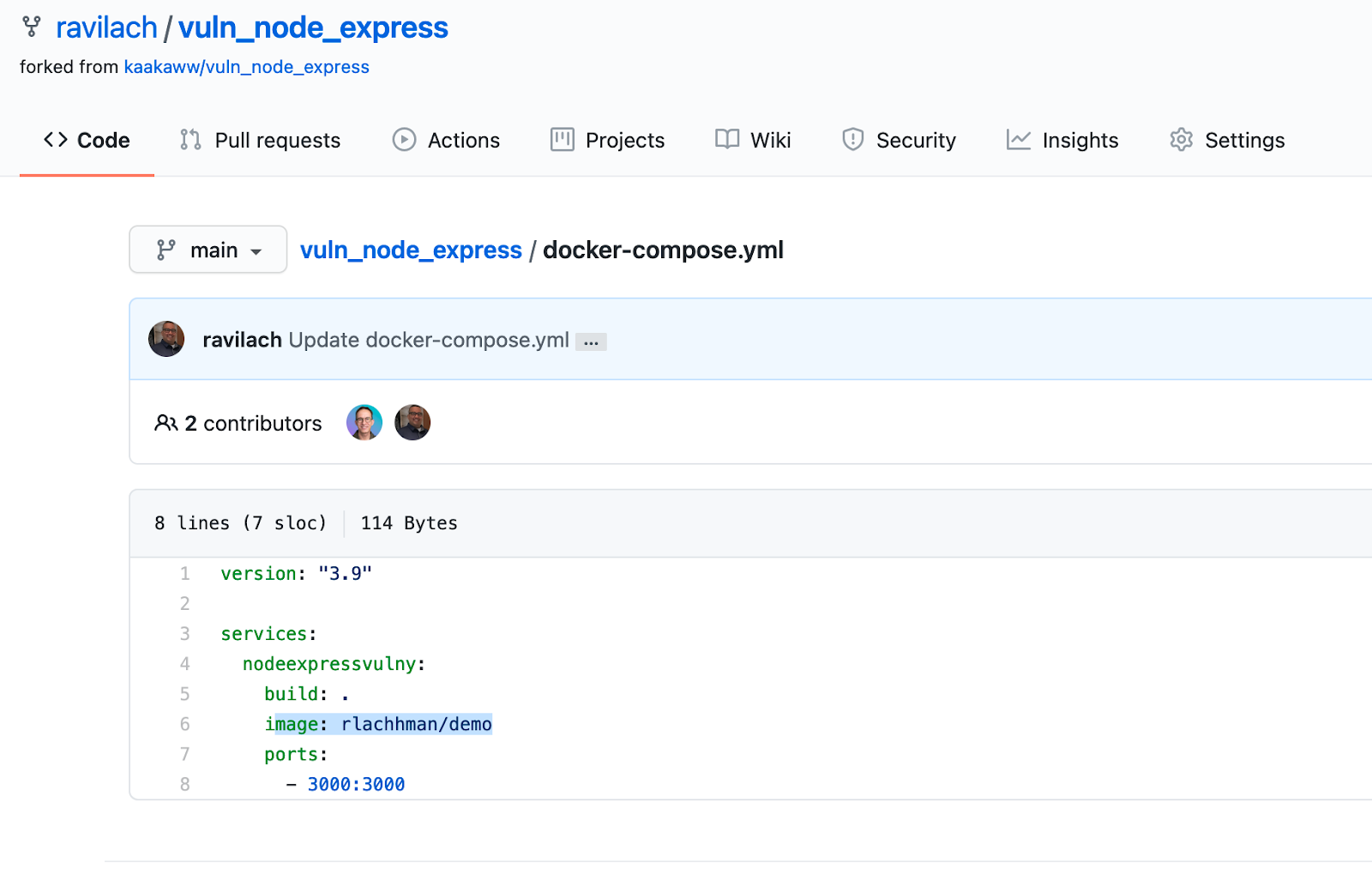Switch to the Security tab
This screenshot has width=1372, height=875.
tap(899, 140)
